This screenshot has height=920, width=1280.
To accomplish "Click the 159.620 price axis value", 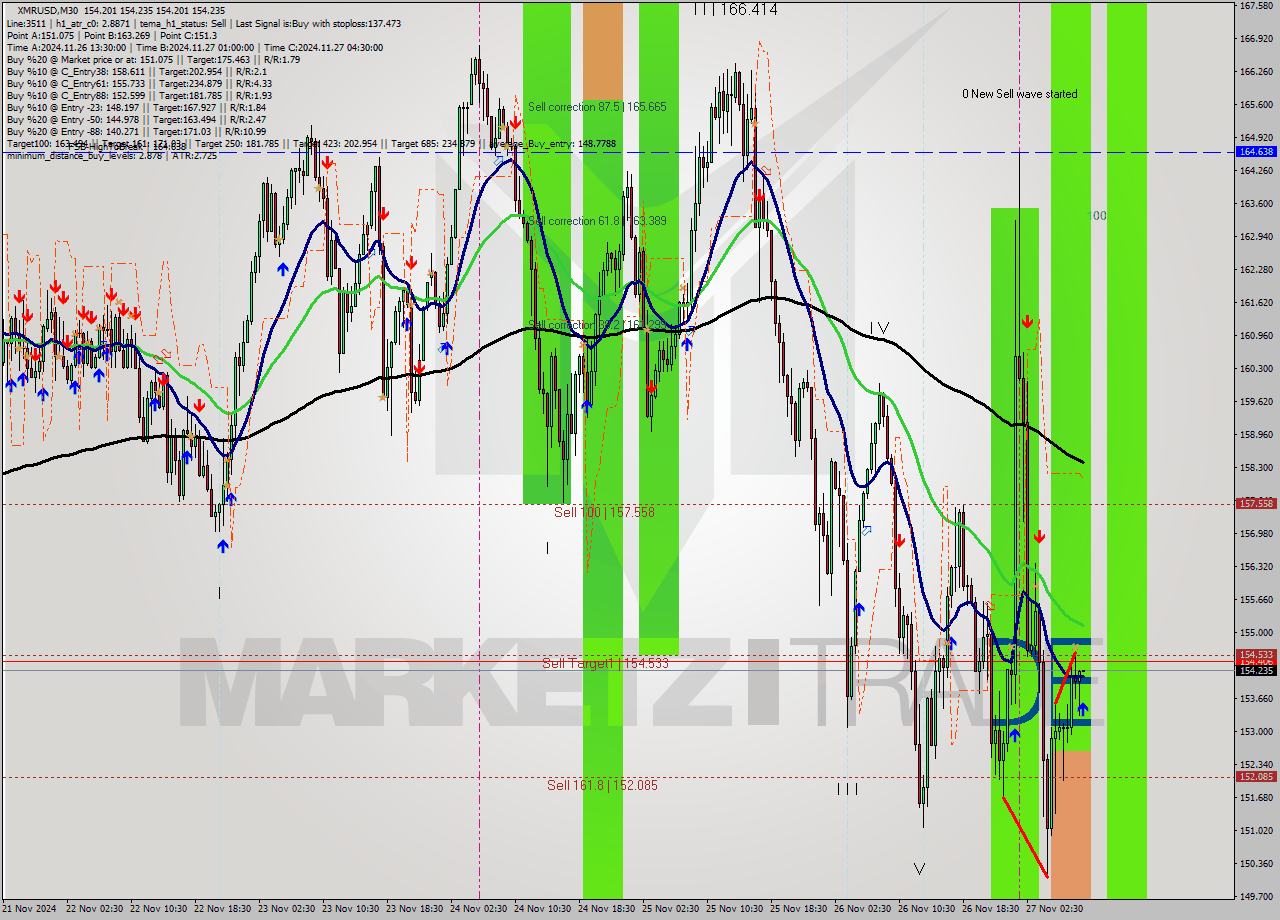I will (x=1255, y=402).
